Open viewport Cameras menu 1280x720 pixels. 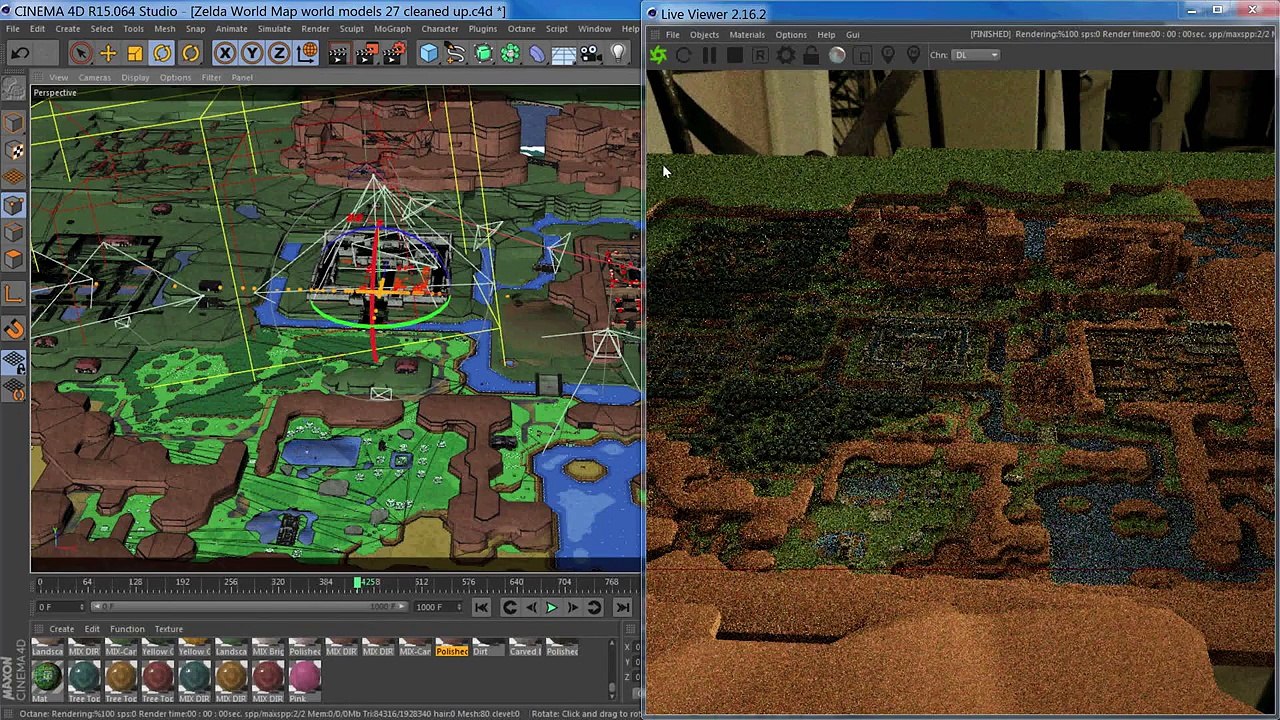pyautogui.click(x=95, y=77)
